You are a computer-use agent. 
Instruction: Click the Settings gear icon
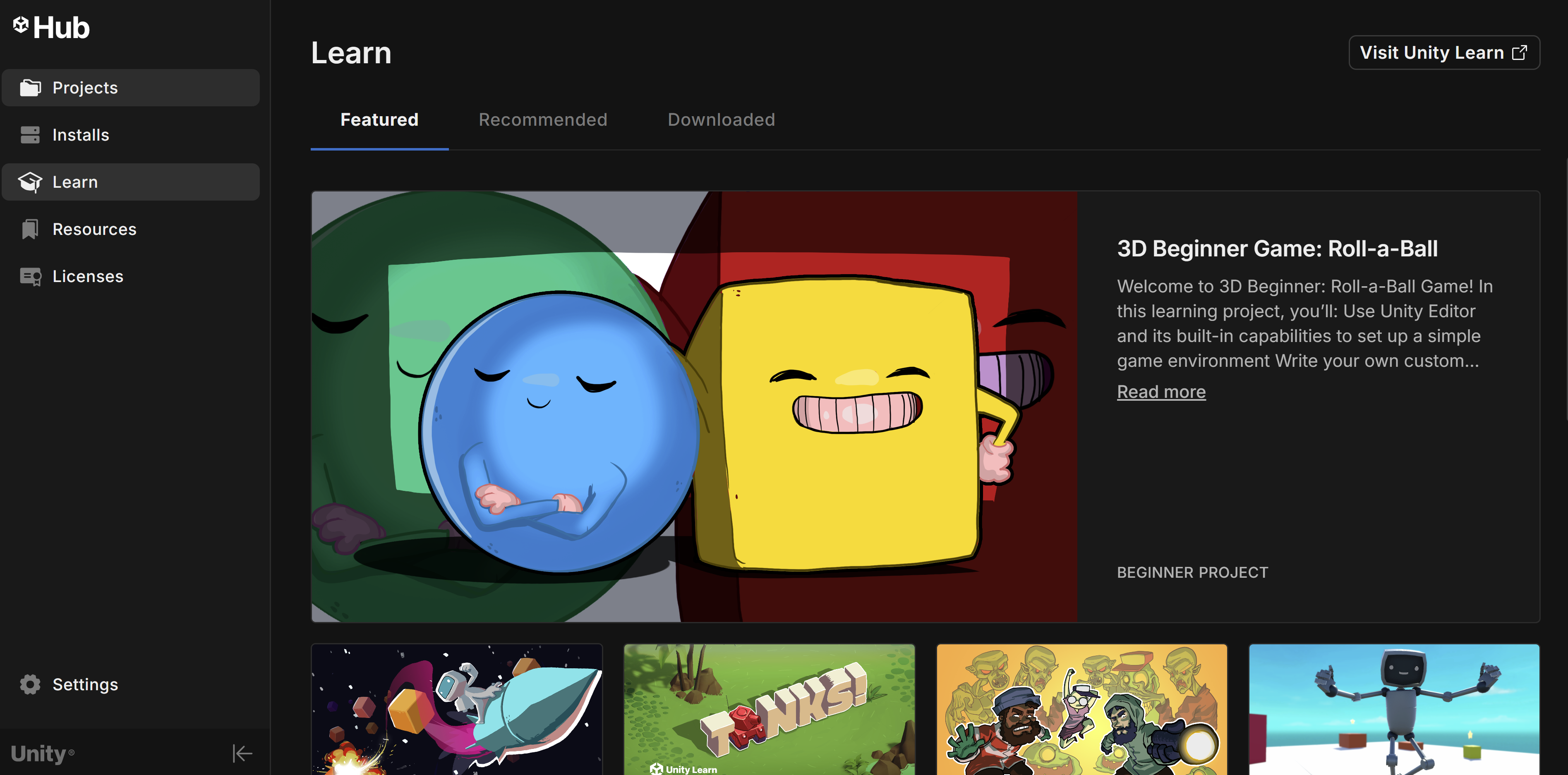click(x=30, y=684)
